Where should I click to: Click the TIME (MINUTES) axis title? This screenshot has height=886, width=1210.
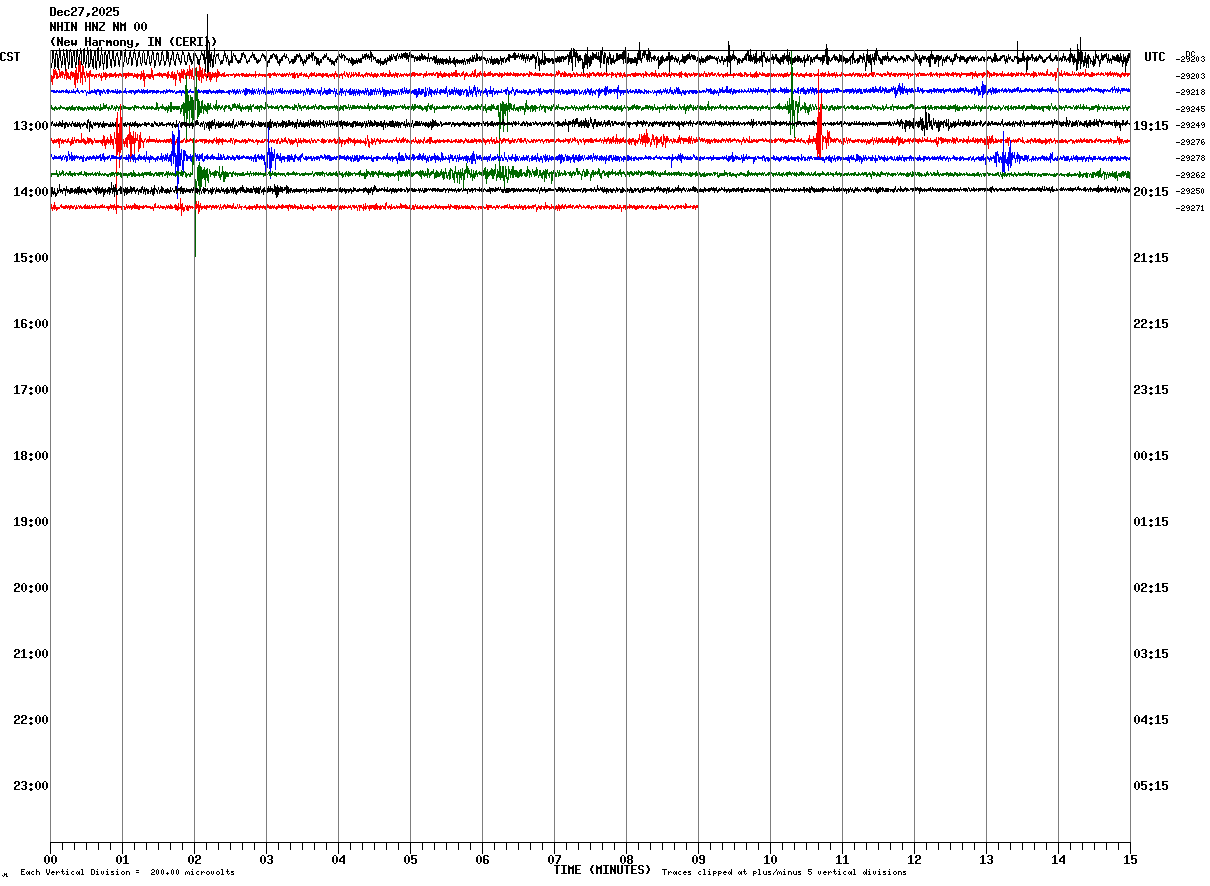pos(602,870)
